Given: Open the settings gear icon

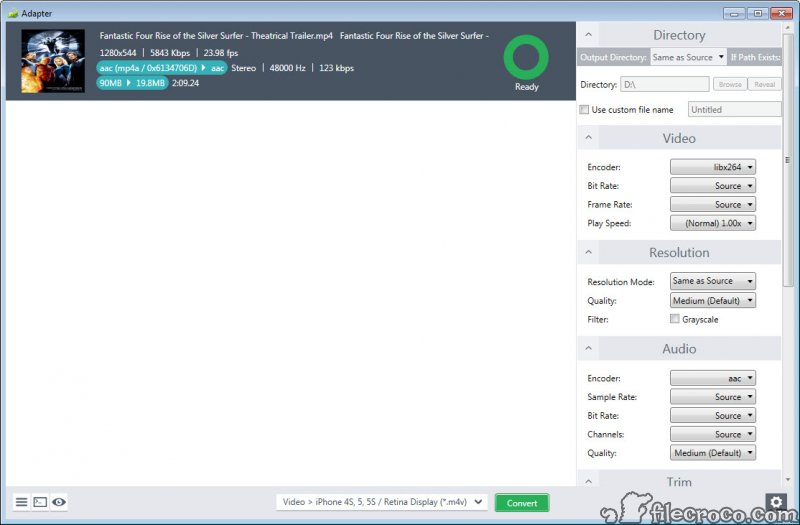Looking at the screenshot, I should (775, 502).
